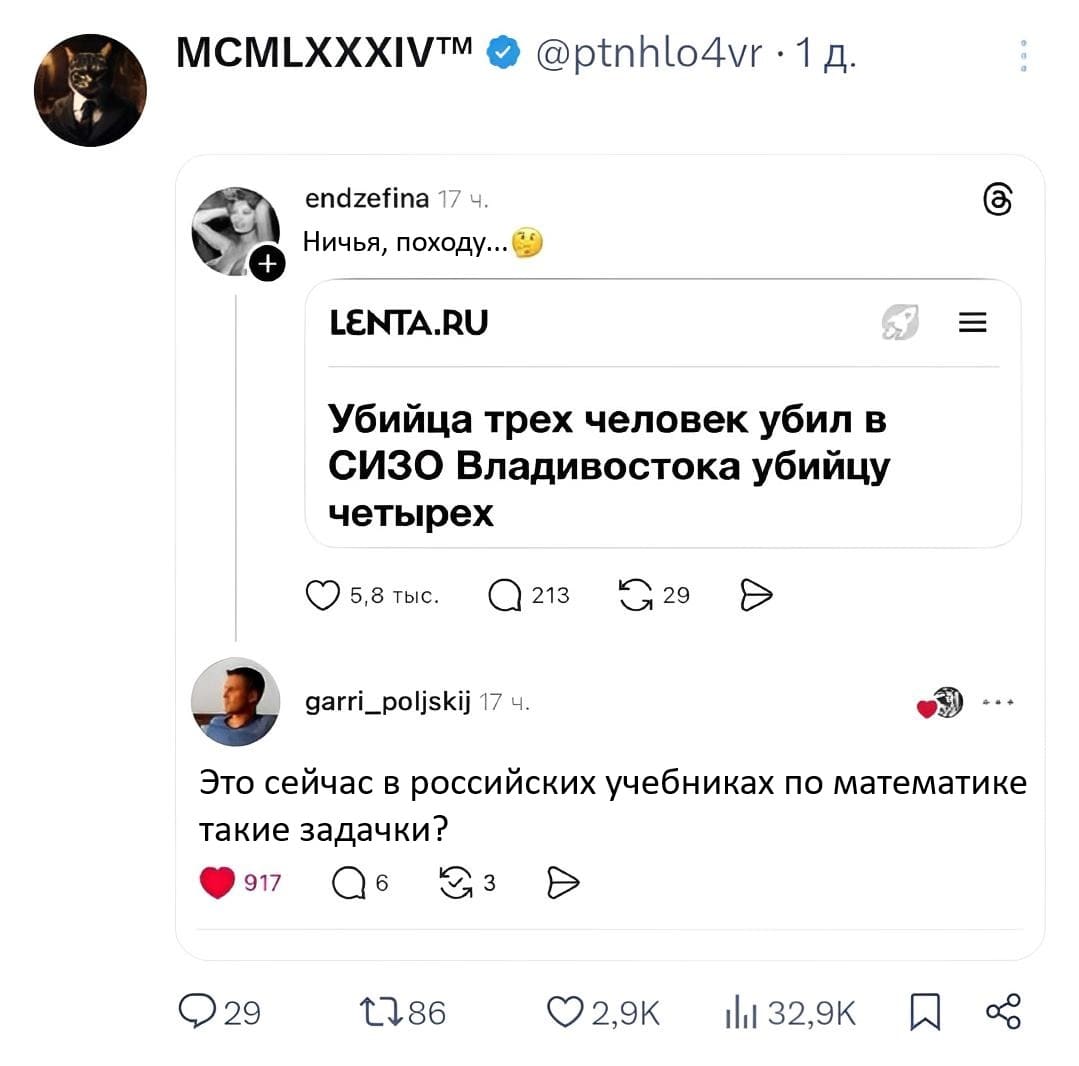The height and width of the screenshot is (1066, 1079).
Task: Open the @ptnhlo4vr profile handle
Action: [x=660, y=56]
